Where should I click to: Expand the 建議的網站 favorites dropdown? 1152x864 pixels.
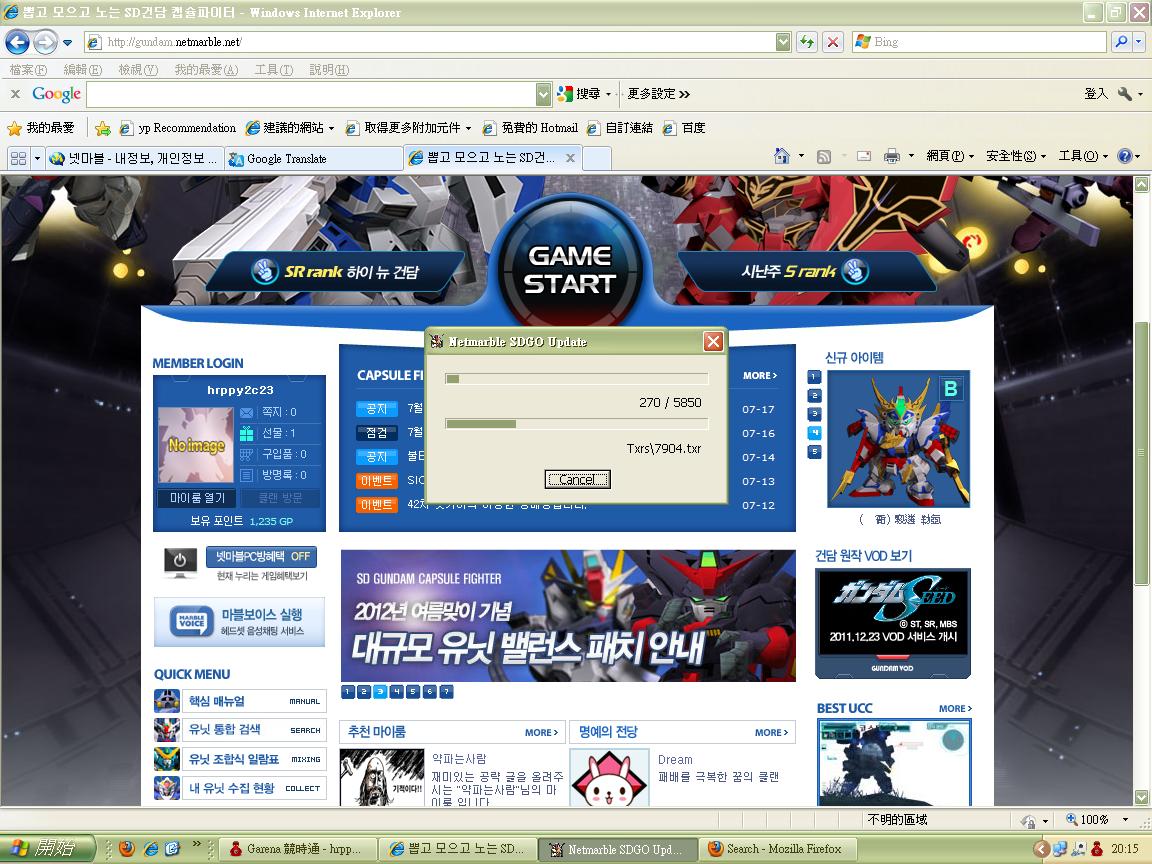[331, 129]
